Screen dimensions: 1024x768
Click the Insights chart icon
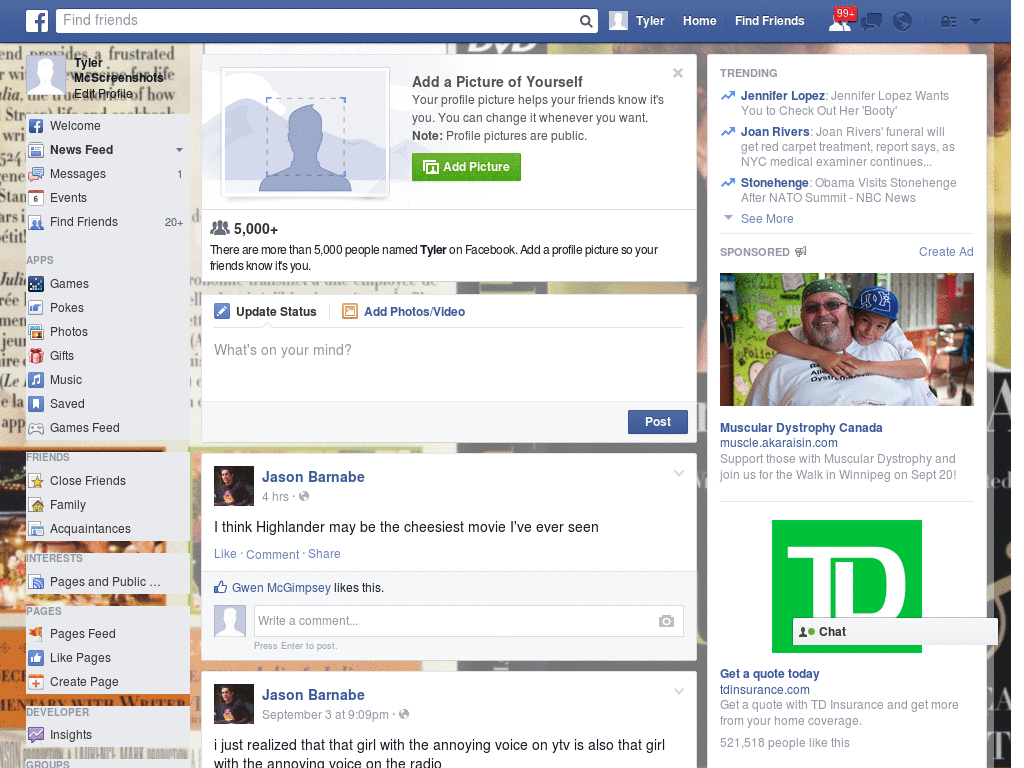point(37,735)
